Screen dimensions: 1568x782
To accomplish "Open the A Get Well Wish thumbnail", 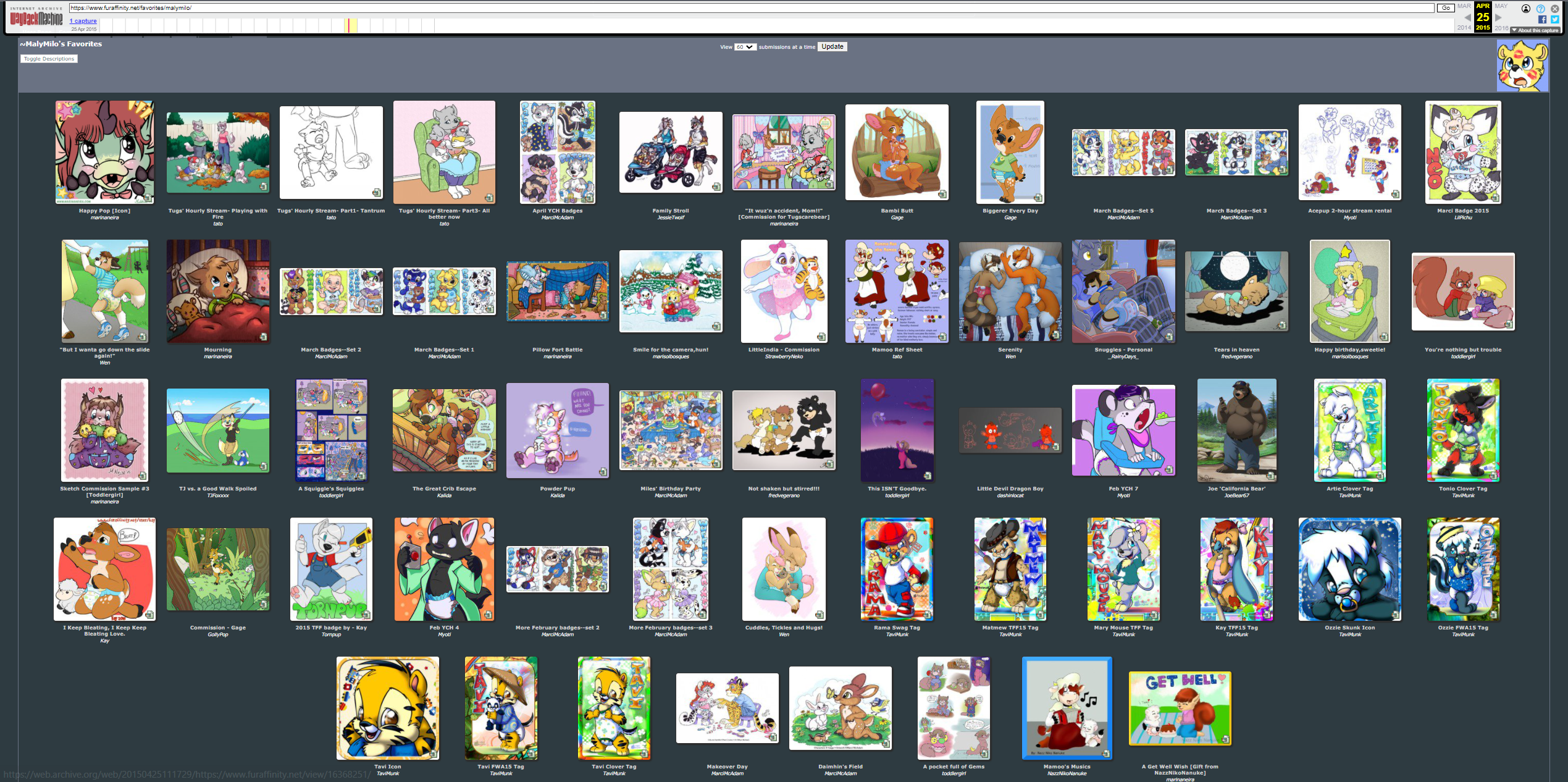I will coord(1180,708).
